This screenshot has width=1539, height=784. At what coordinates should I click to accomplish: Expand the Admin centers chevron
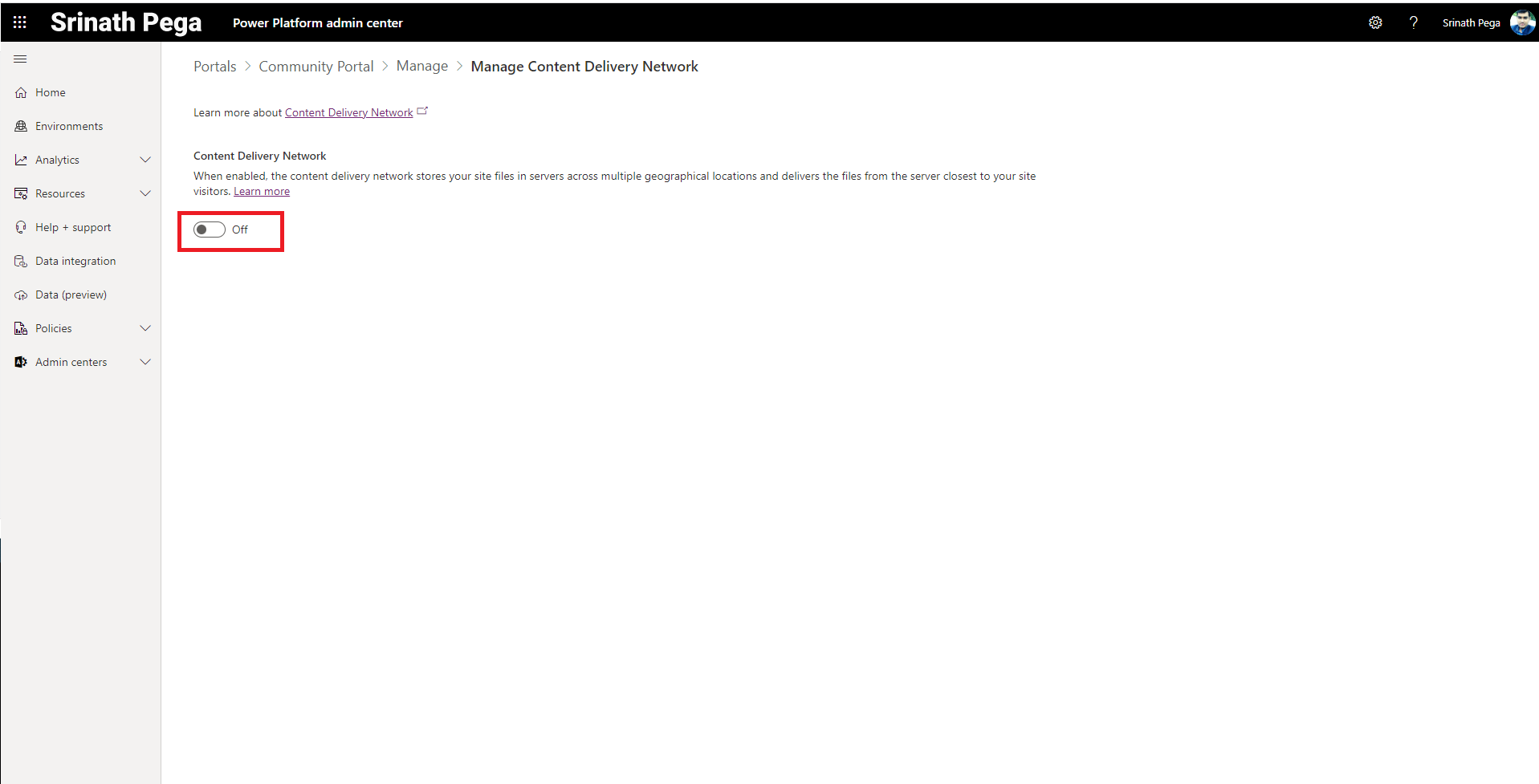click(145, 363)
